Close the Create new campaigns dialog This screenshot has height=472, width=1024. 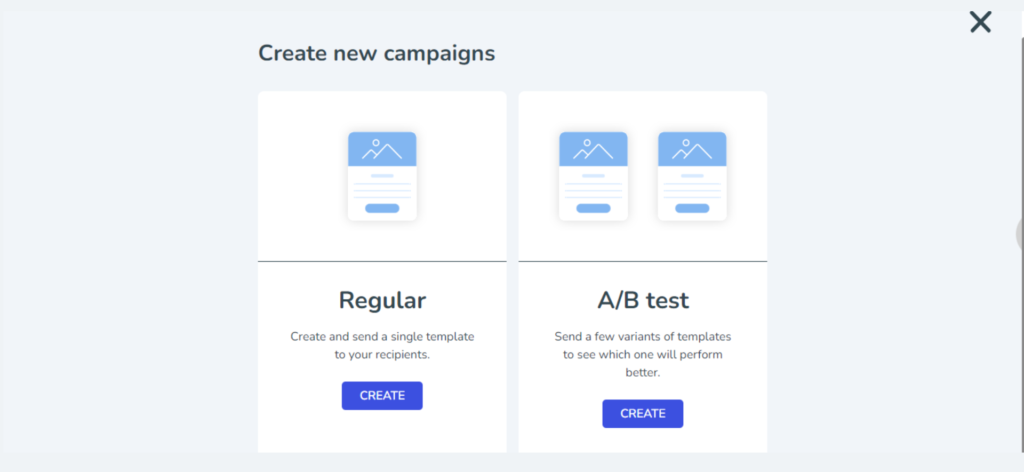click(x=980, y=22)
